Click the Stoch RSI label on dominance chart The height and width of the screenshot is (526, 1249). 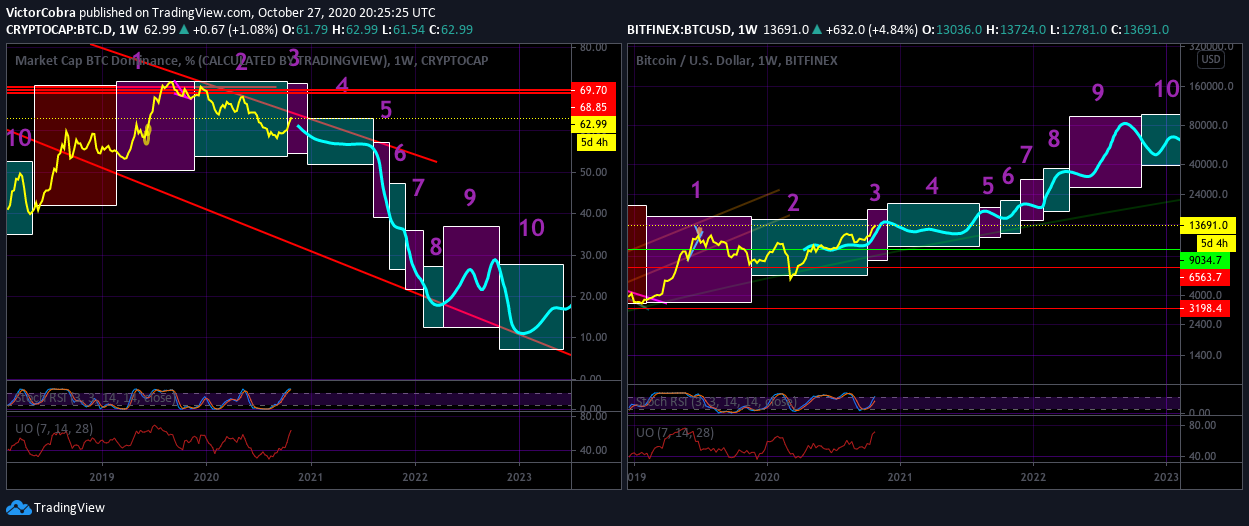tap(94, 398)
